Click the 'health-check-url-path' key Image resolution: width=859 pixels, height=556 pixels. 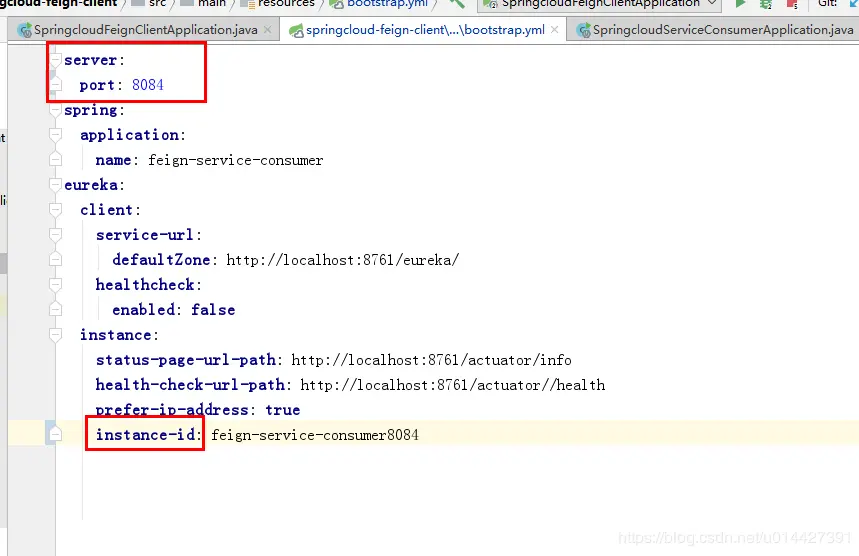coord(190,385)
